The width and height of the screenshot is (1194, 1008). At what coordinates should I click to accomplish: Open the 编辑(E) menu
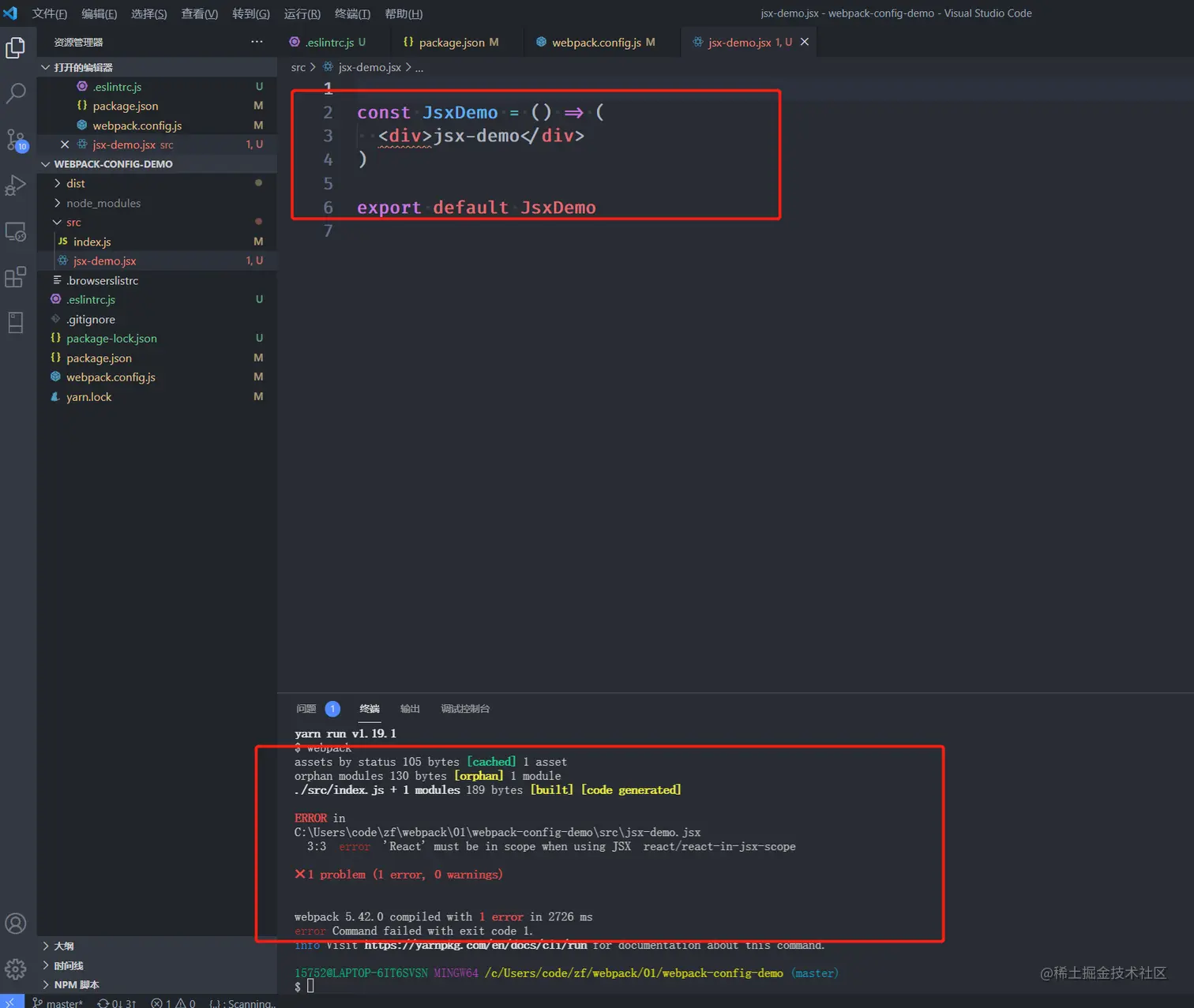(x=99, y=13)
